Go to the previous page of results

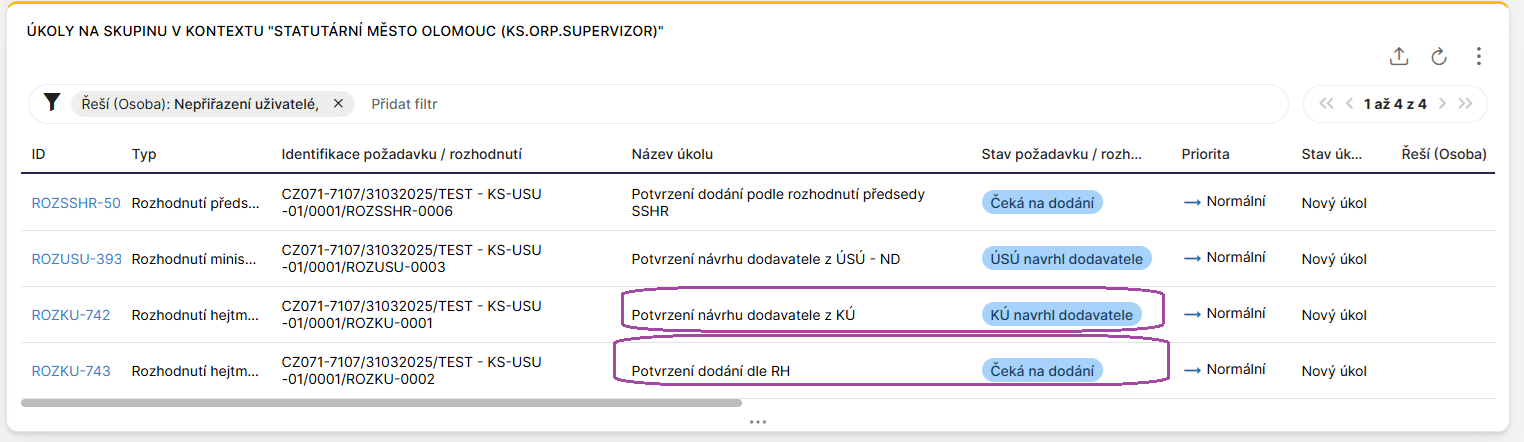[x=1349, y=103]
